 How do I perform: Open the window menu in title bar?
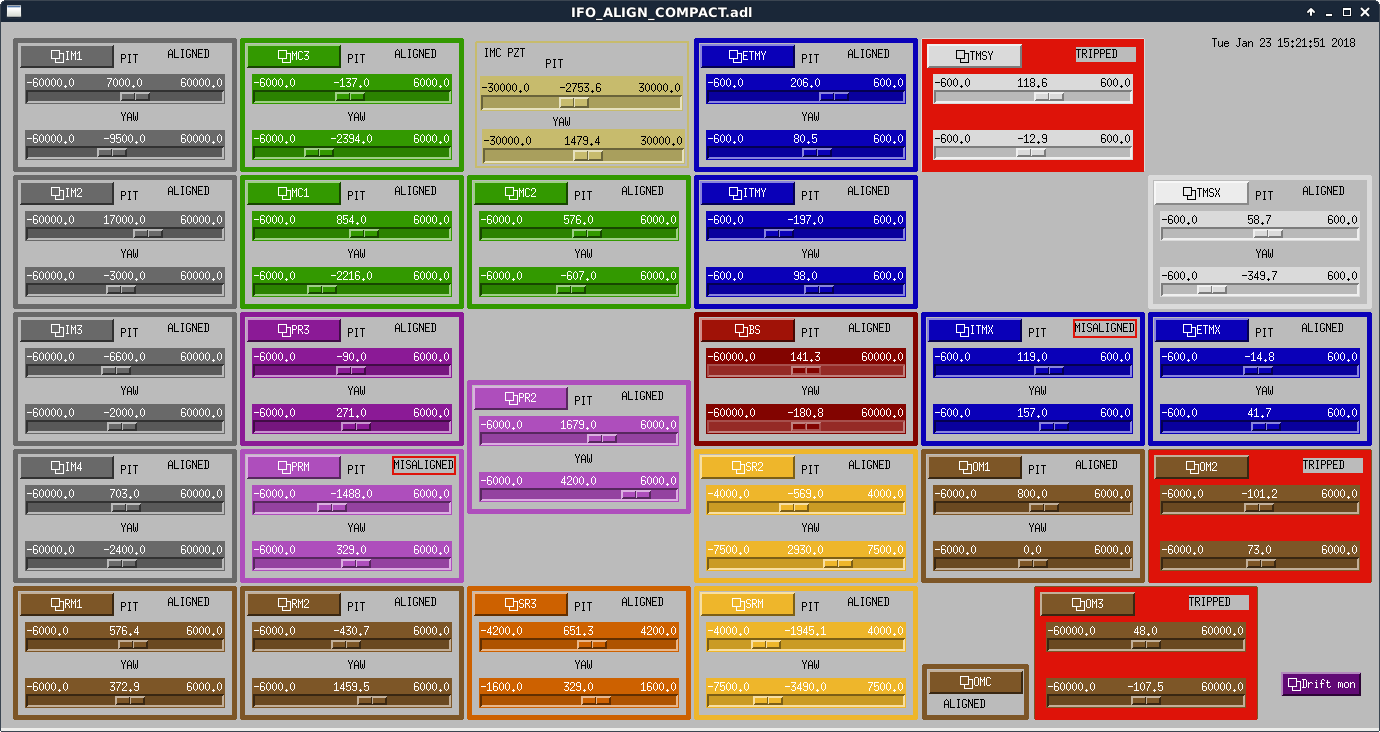[13, 11]
